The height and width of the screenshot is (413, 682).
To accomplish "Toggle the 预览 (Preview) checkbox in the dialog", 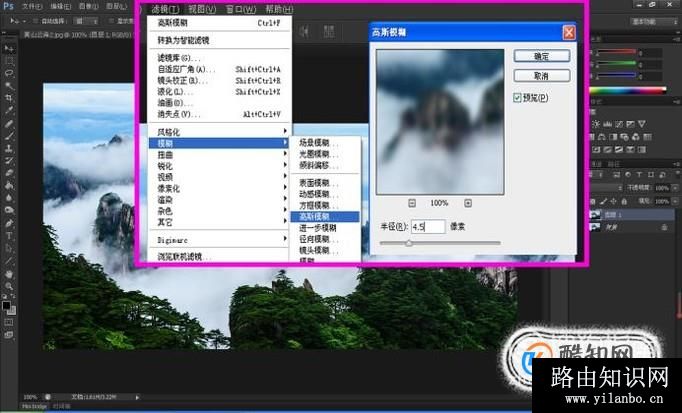I will [x=517, y=98].
